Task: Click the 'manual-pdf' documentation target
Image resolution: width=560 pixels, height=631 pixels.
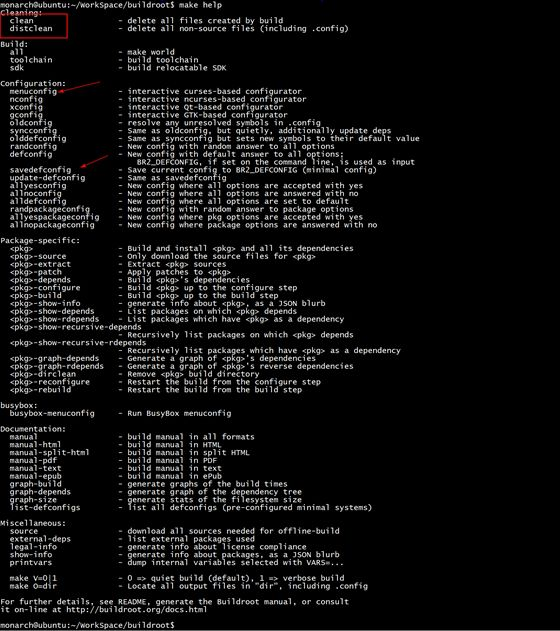Action: tap(33, 460)
